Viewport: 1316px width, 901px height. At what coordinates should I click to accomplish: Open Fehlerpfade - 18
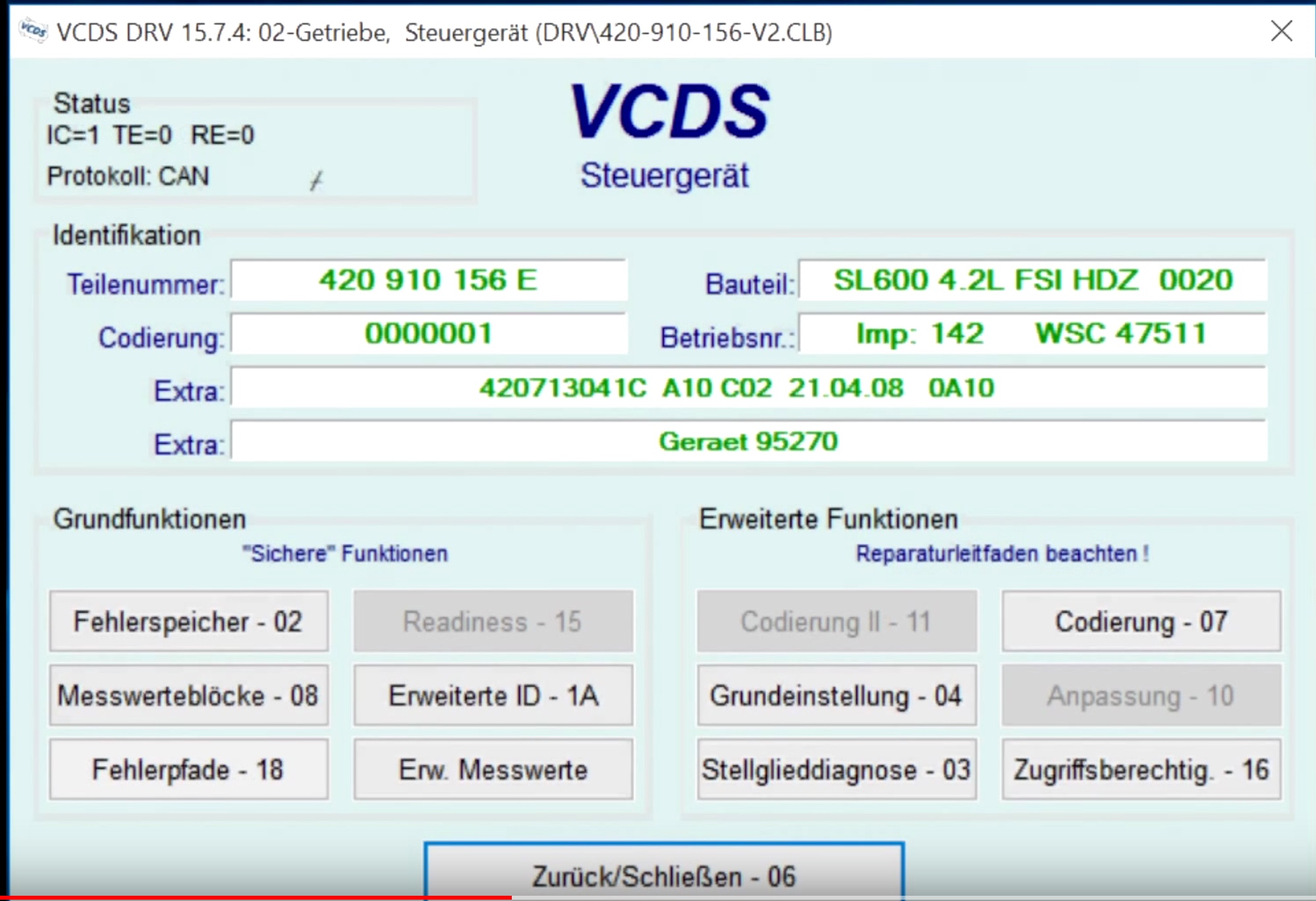click(x=188, y=769)
